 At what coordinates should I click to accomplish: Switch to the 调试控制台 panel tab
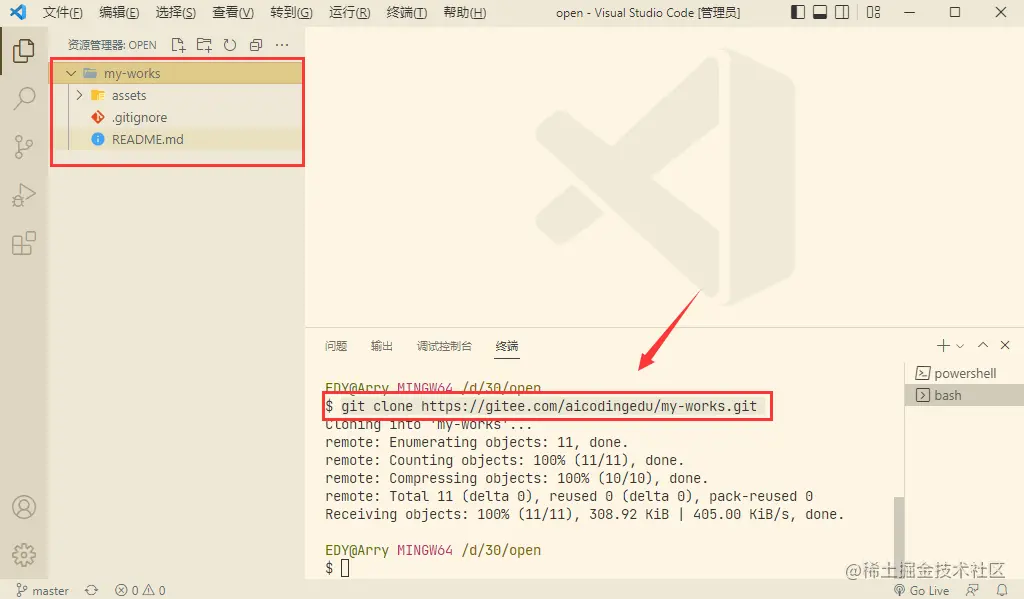click(444, 346)
